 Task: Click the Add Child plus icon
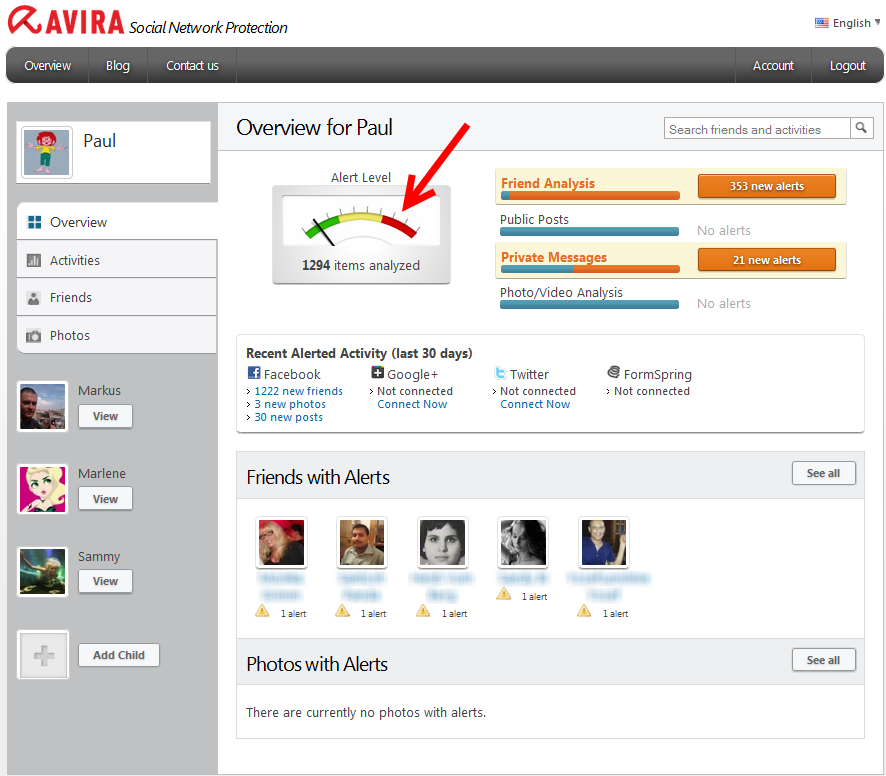(42, 655)
